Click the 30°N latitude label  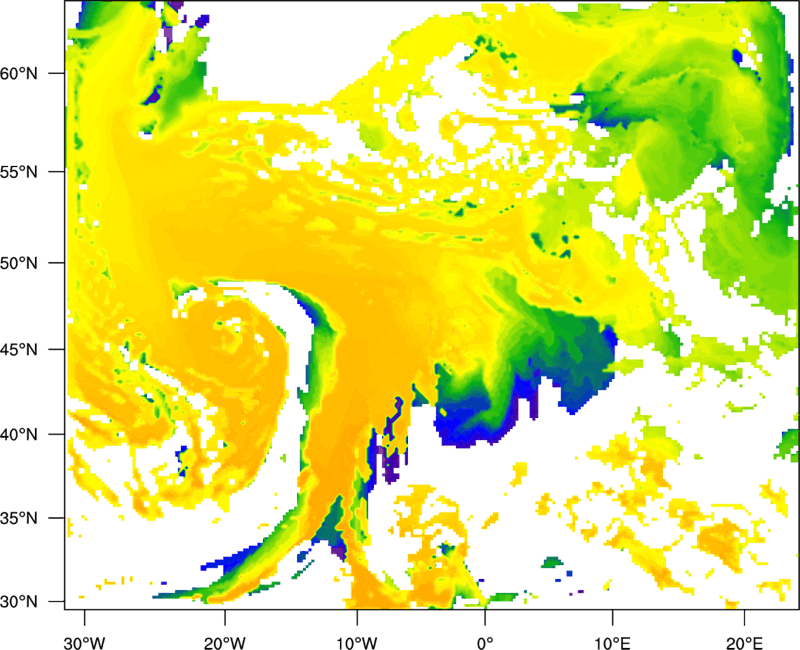click(19, 602)
